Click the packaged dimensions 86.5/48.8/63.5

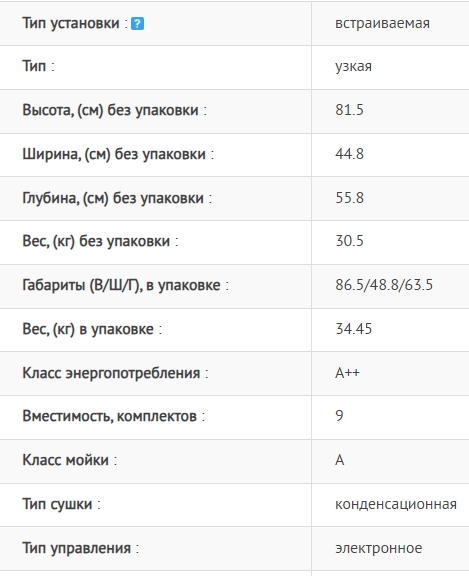pos(384,285)
